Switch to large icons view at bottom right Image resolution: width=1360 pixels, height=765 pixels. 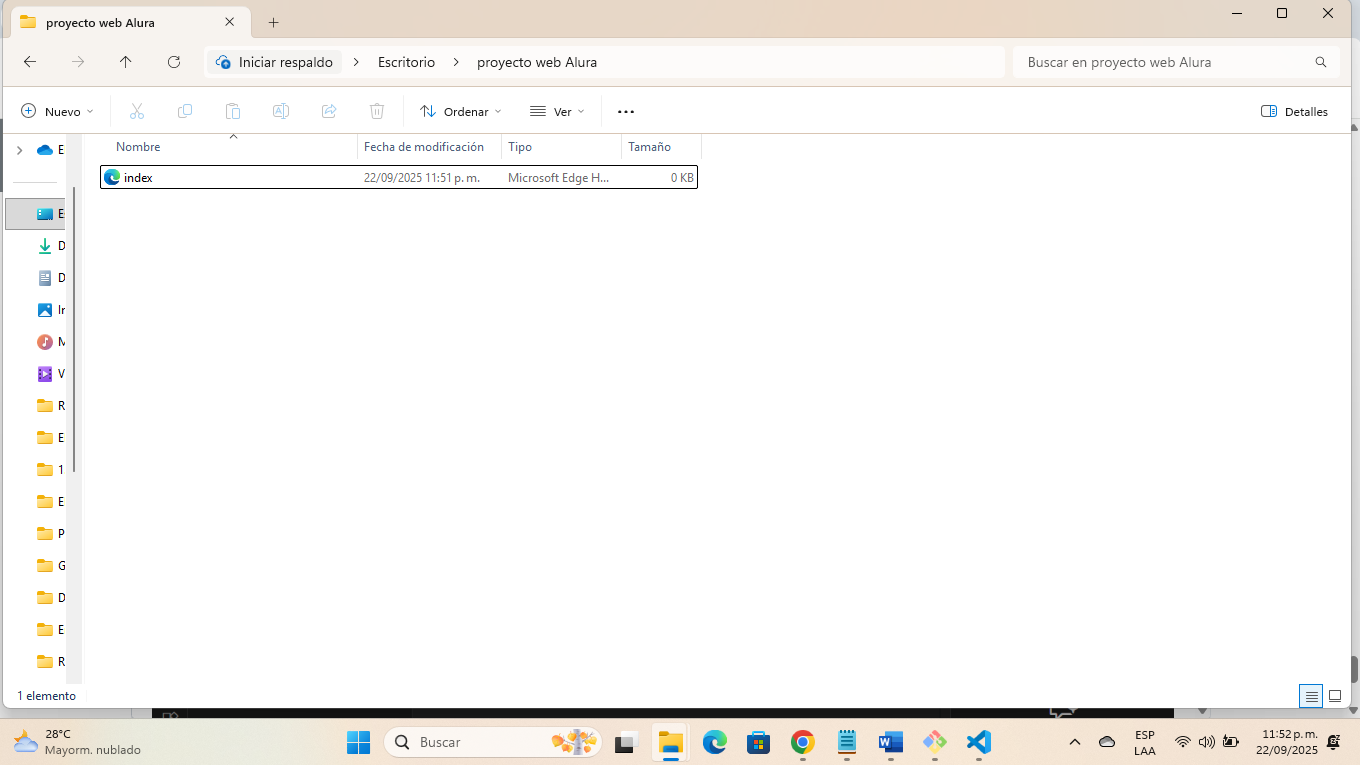(x=1334, y=696)
